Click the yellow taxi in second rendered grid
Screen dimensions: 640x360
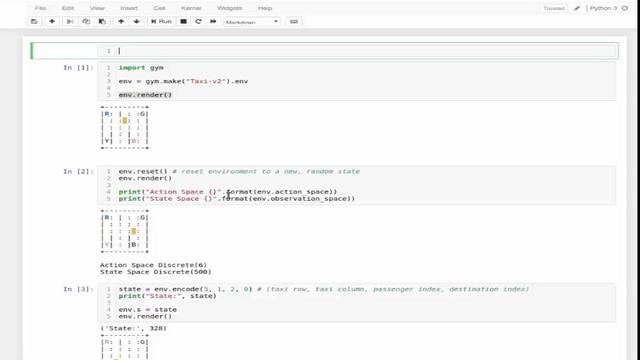click(133, 231)
